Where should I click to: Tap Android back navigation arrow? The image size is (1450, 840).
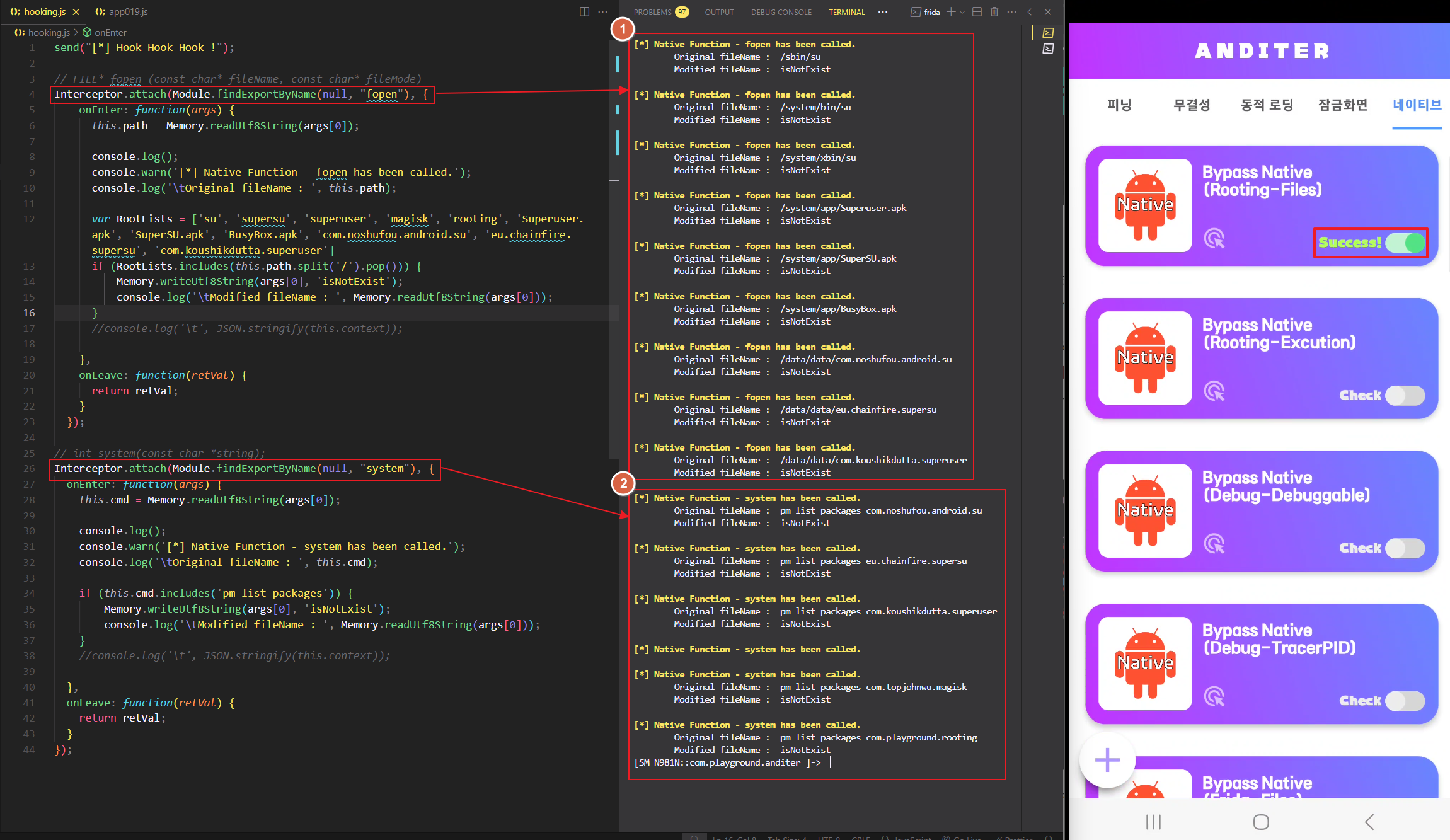click(1369, 822)
